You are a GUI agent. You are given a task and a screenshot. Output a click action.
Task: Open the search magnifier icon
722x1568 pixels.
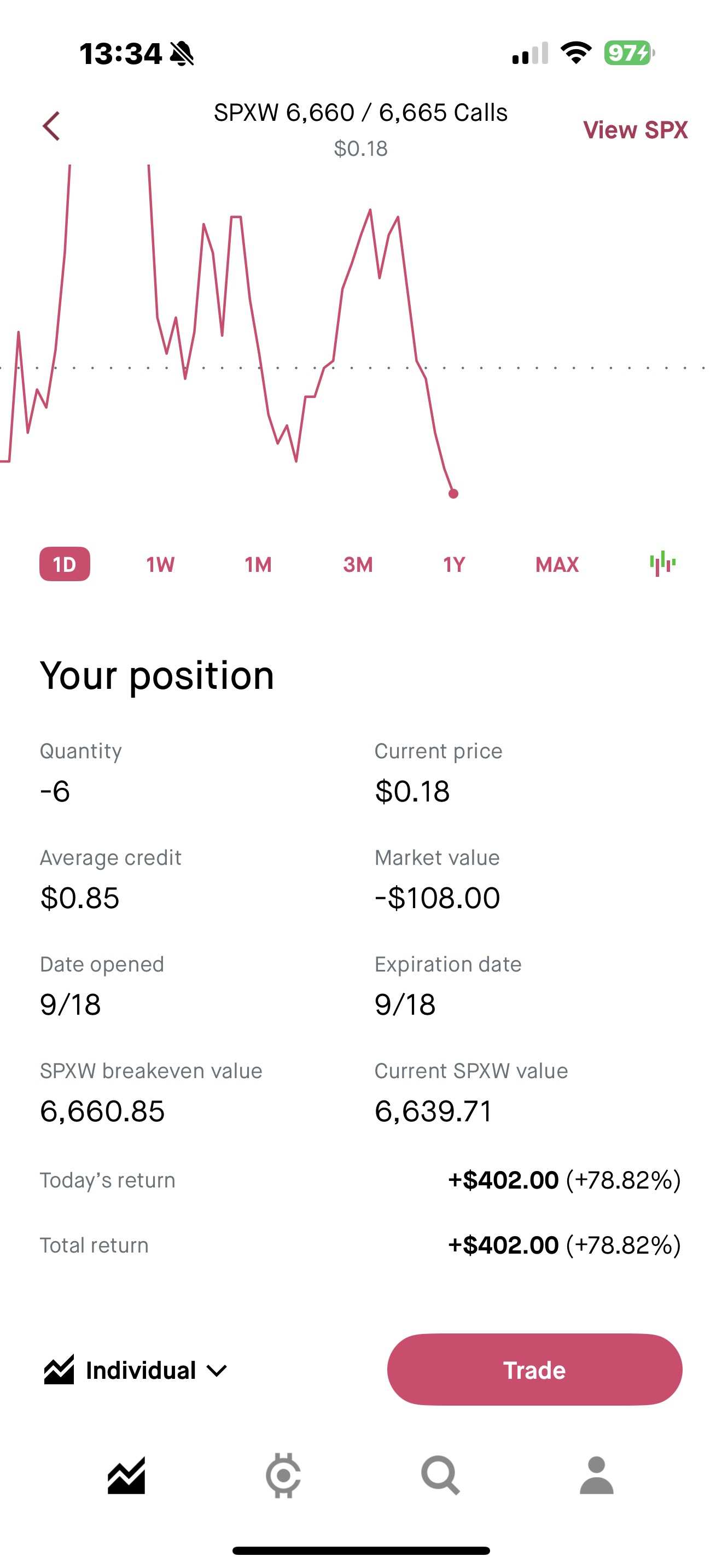point(440,1475)
